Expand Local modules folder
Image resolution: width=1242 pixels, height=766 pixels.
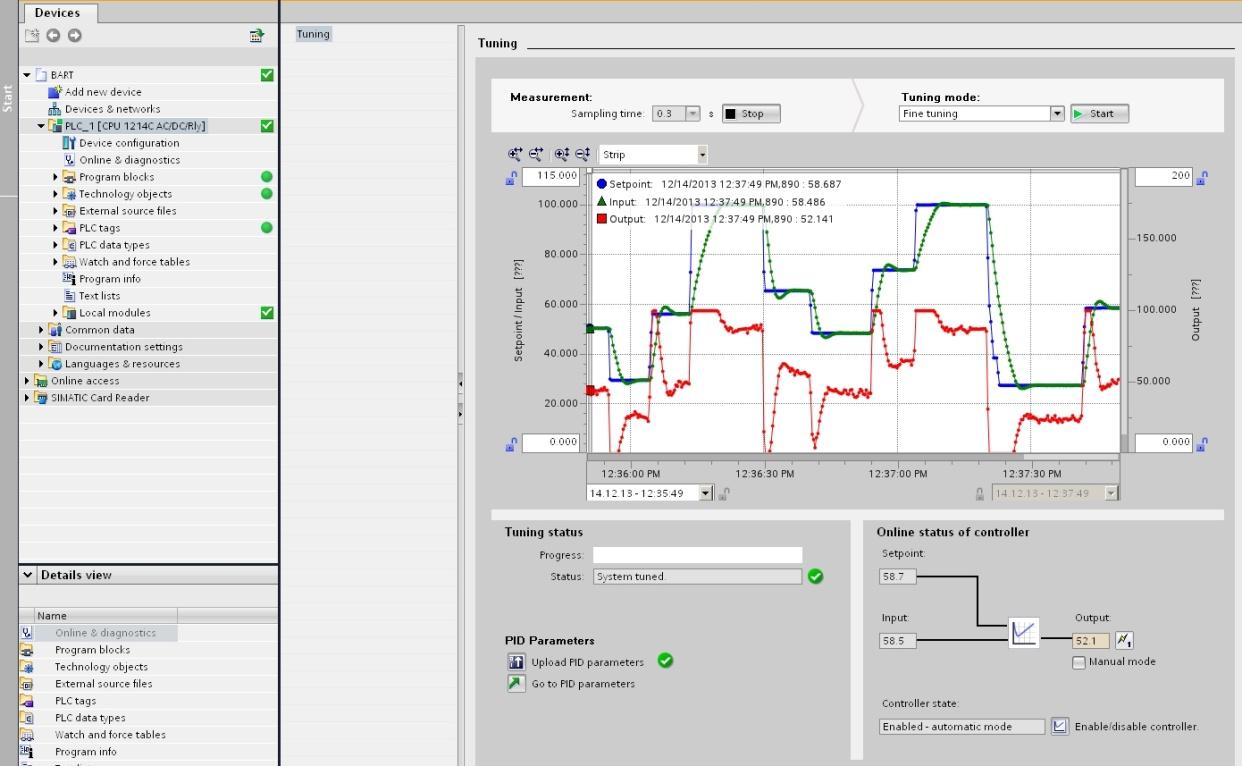pyautogui.click(x=57, y=313)
